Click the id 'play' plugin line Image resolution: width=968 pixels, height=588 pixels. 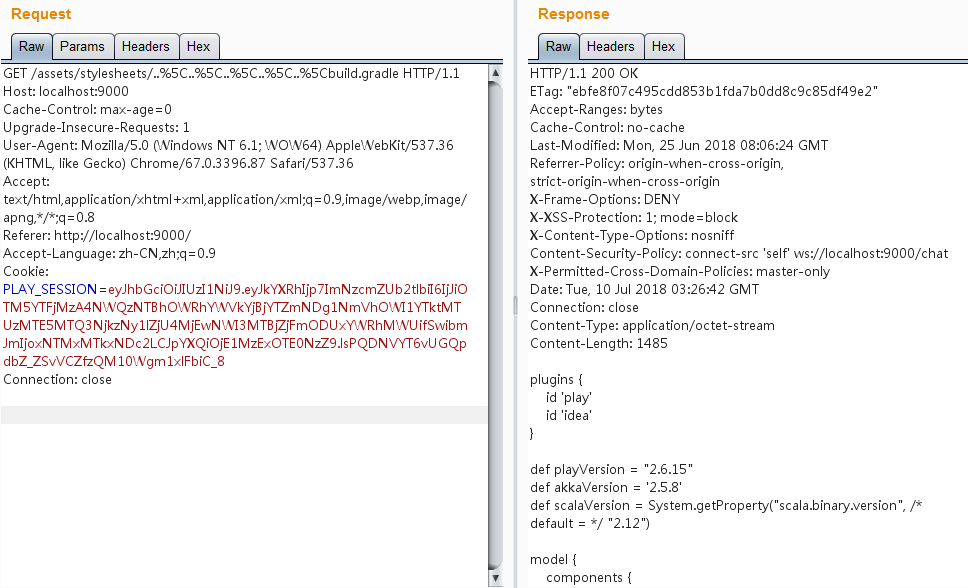coord(569,397)
